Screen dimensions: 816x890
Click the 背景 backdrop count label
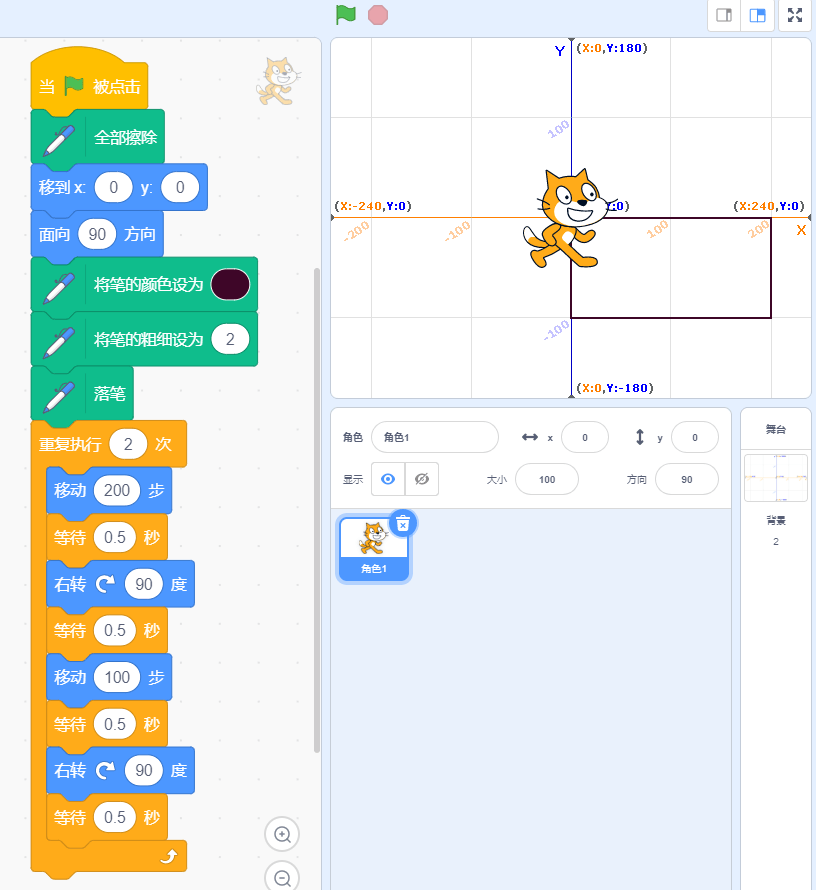[x=776, y=520]
